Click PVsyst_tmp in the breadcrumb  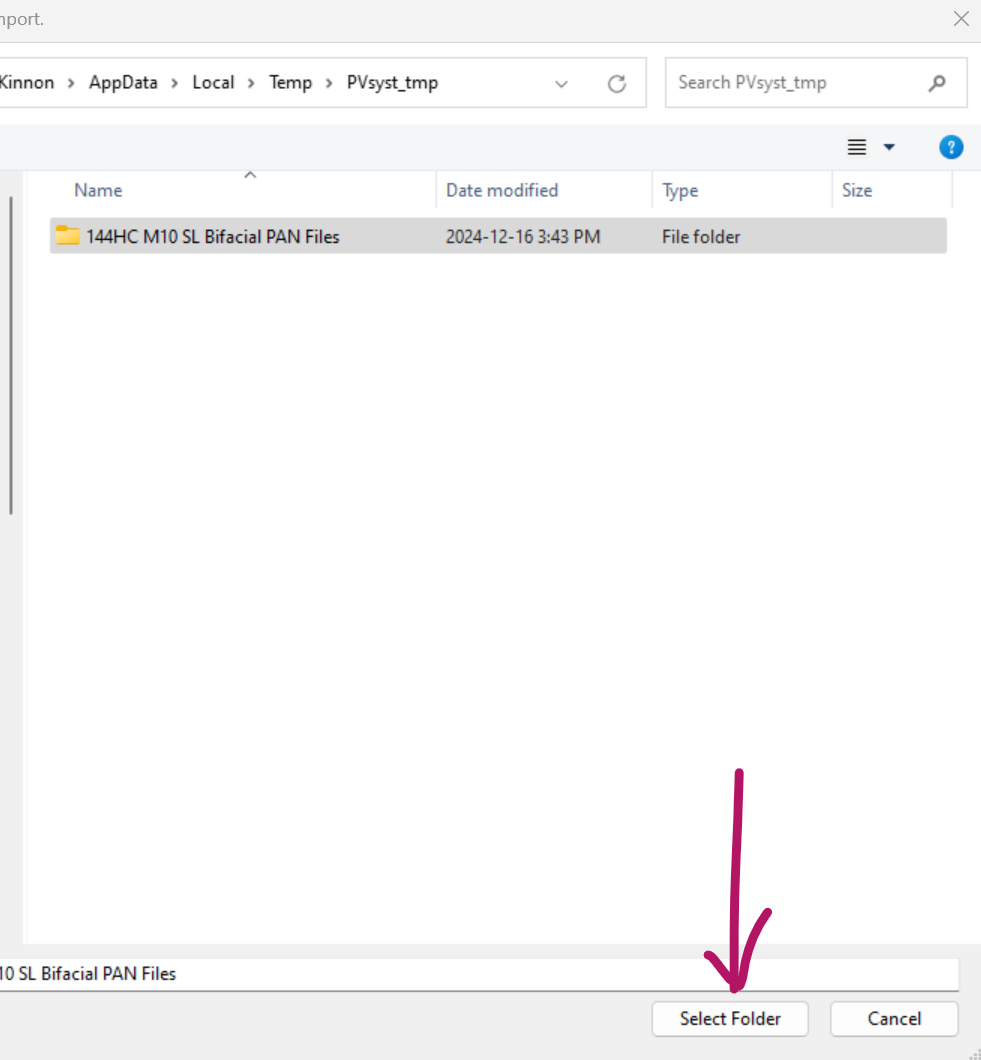click(392, 82)
